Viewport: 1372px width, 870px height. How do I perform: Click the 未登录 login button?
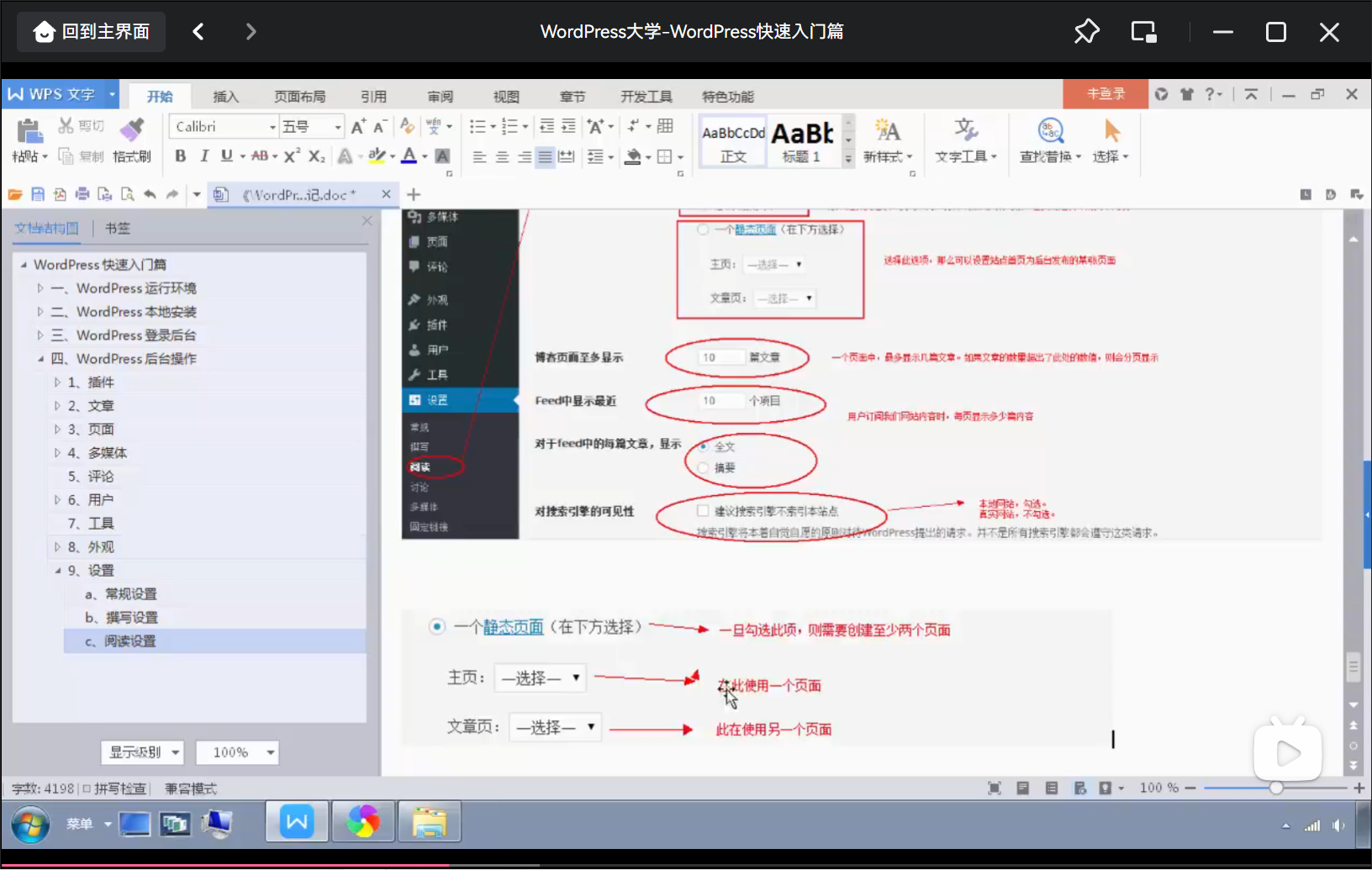click(x=1106, y=94)
